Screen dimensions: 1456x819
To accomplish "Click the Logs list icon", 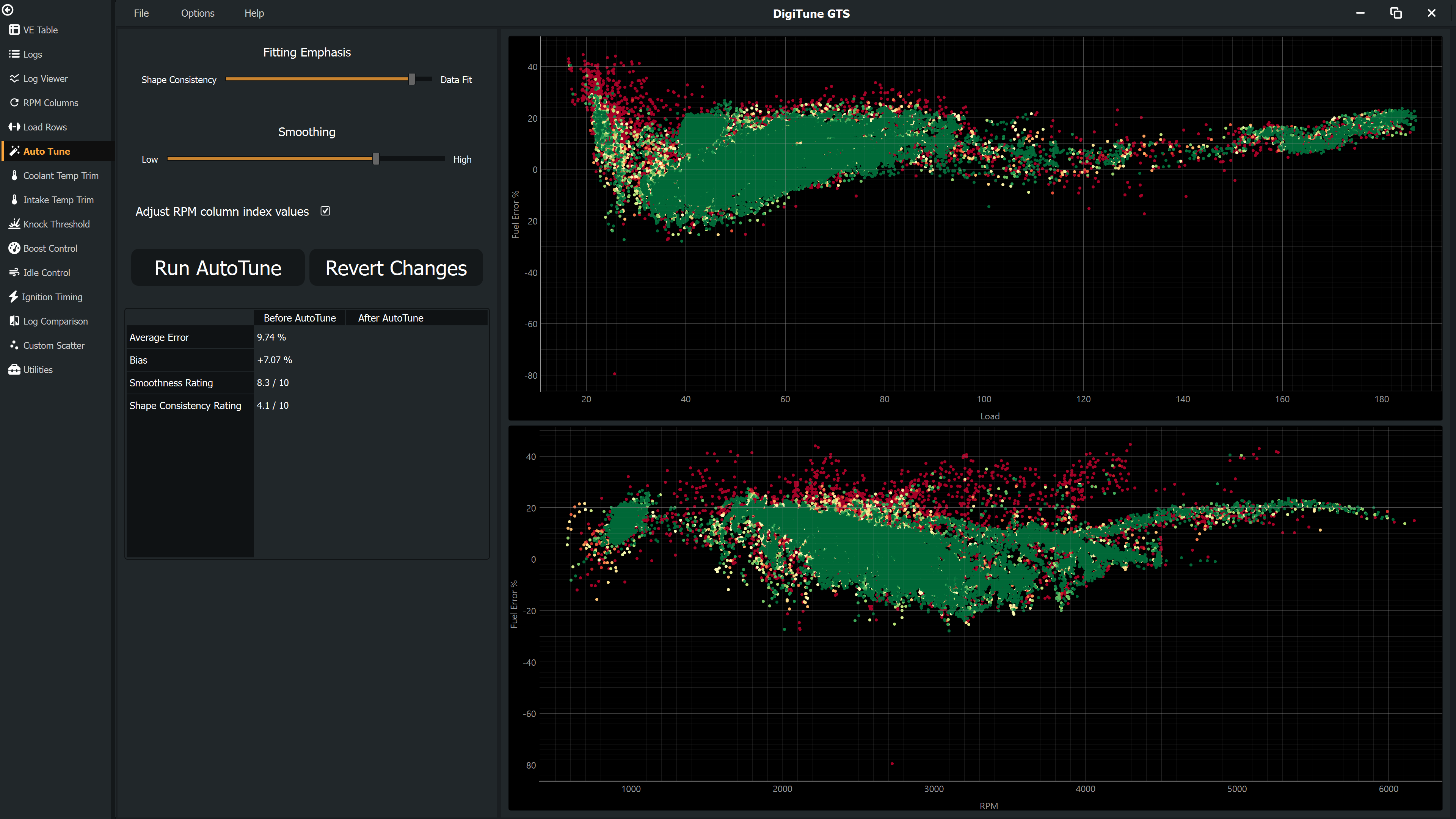I will pyautogui.click(x=14, y=54).
